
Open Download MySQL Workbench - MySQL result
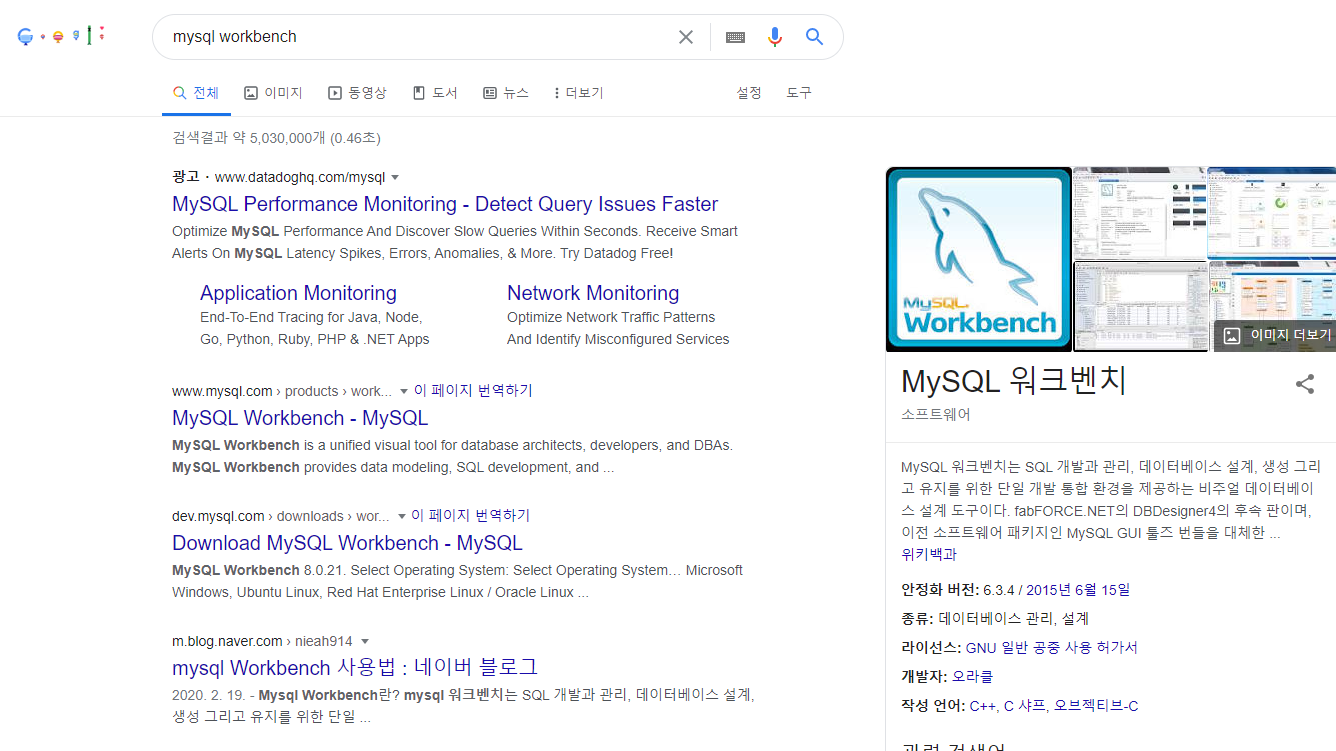[x=347, y=543]
